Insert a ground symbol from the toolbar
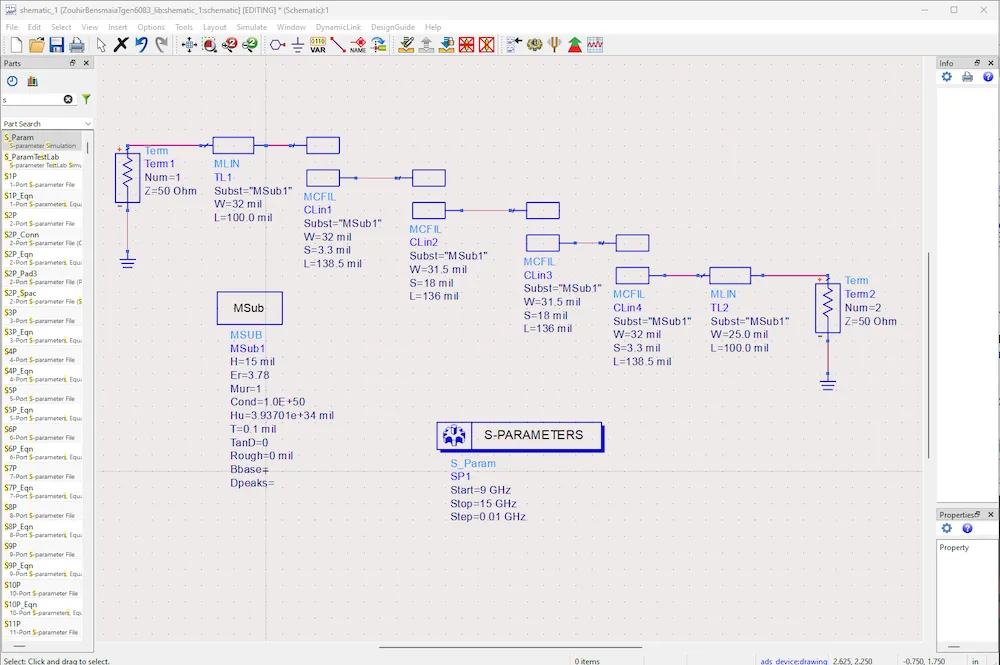The height and width of the screenshot is (665, 1000). pyautogui.click(x=298, y=45)
